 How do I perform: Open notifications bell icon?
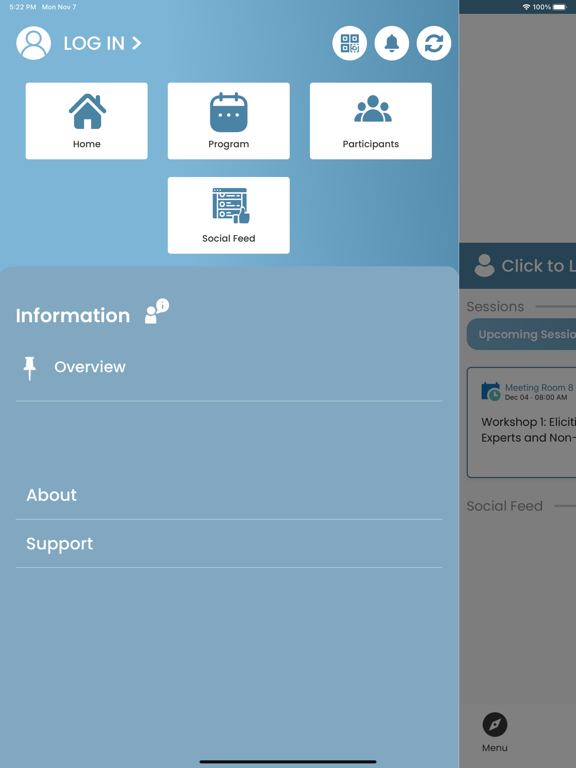click(x=392, y=43)
